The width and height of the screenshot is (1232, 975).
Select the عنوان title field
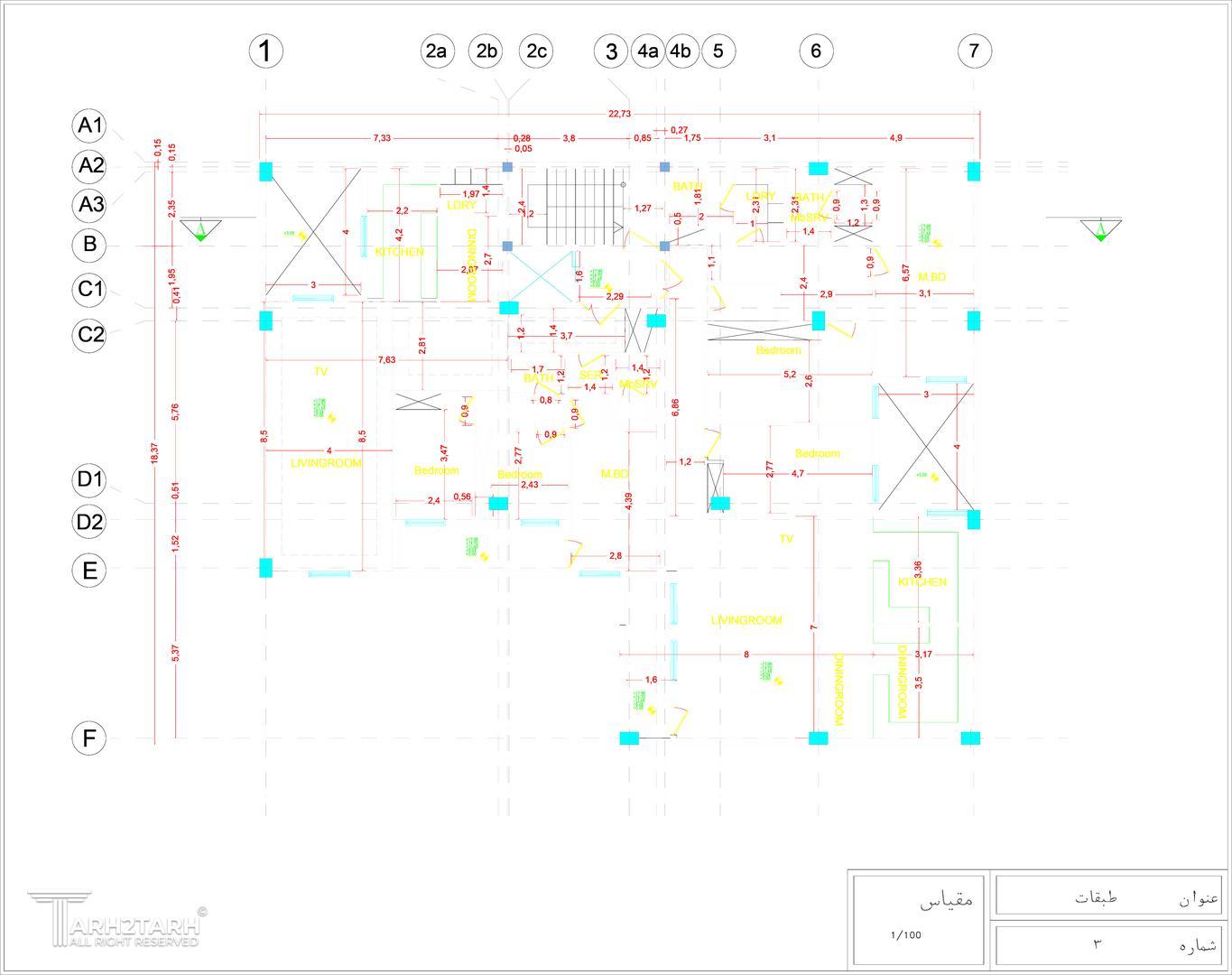point(1198,898)
